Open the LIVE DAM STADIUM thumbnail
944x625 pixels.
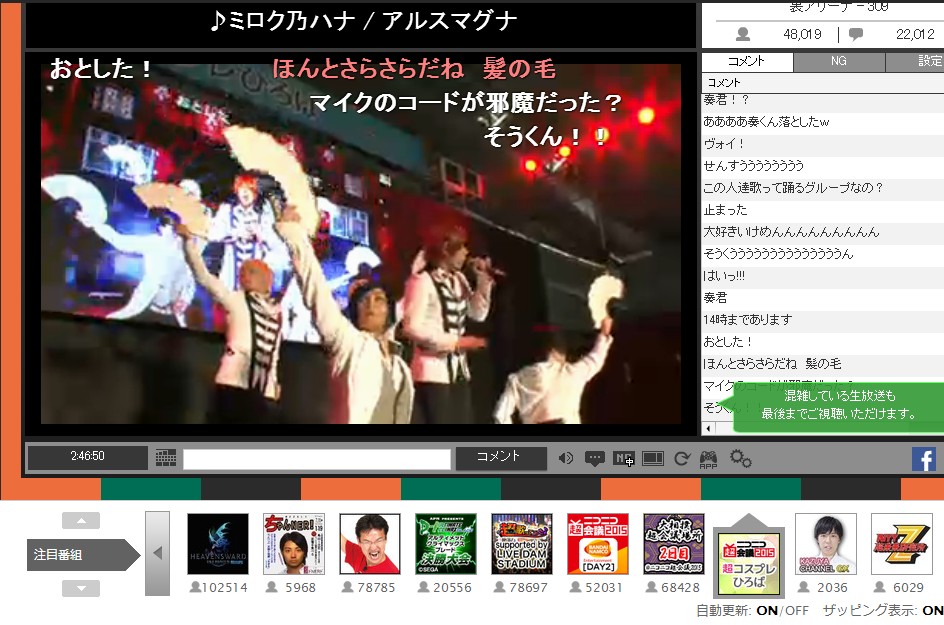(x=522, y=544)
